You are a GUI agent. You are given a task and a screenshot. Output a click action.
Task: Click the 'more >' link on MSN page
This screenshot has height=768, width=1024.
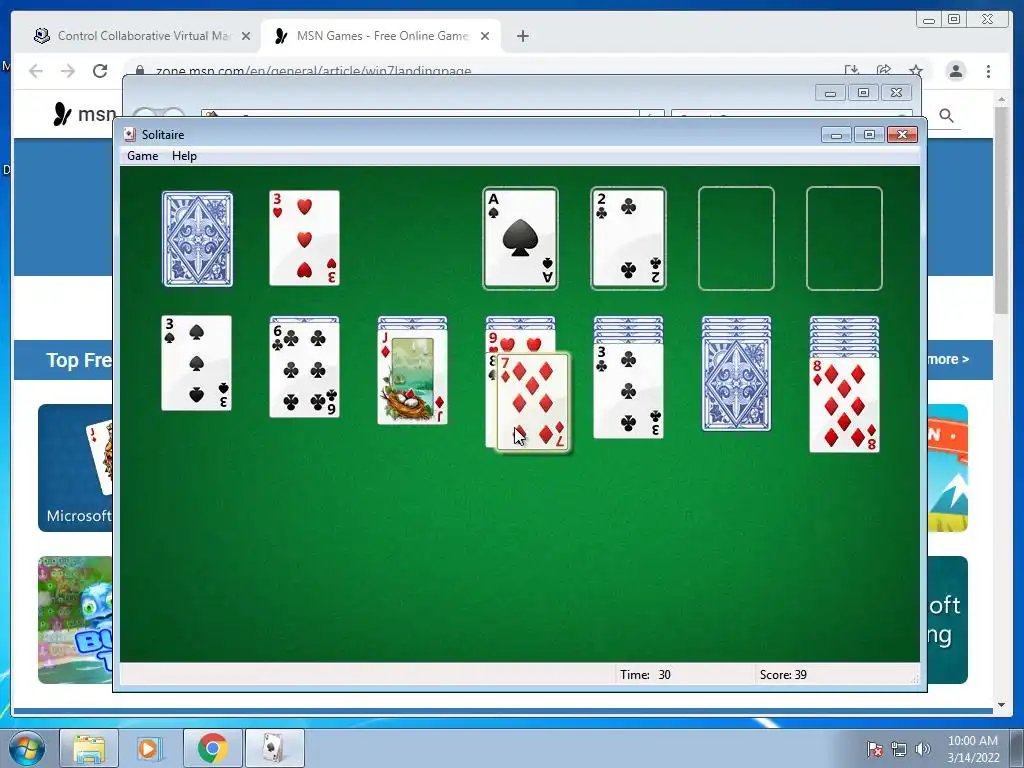(x=948, y=359)
